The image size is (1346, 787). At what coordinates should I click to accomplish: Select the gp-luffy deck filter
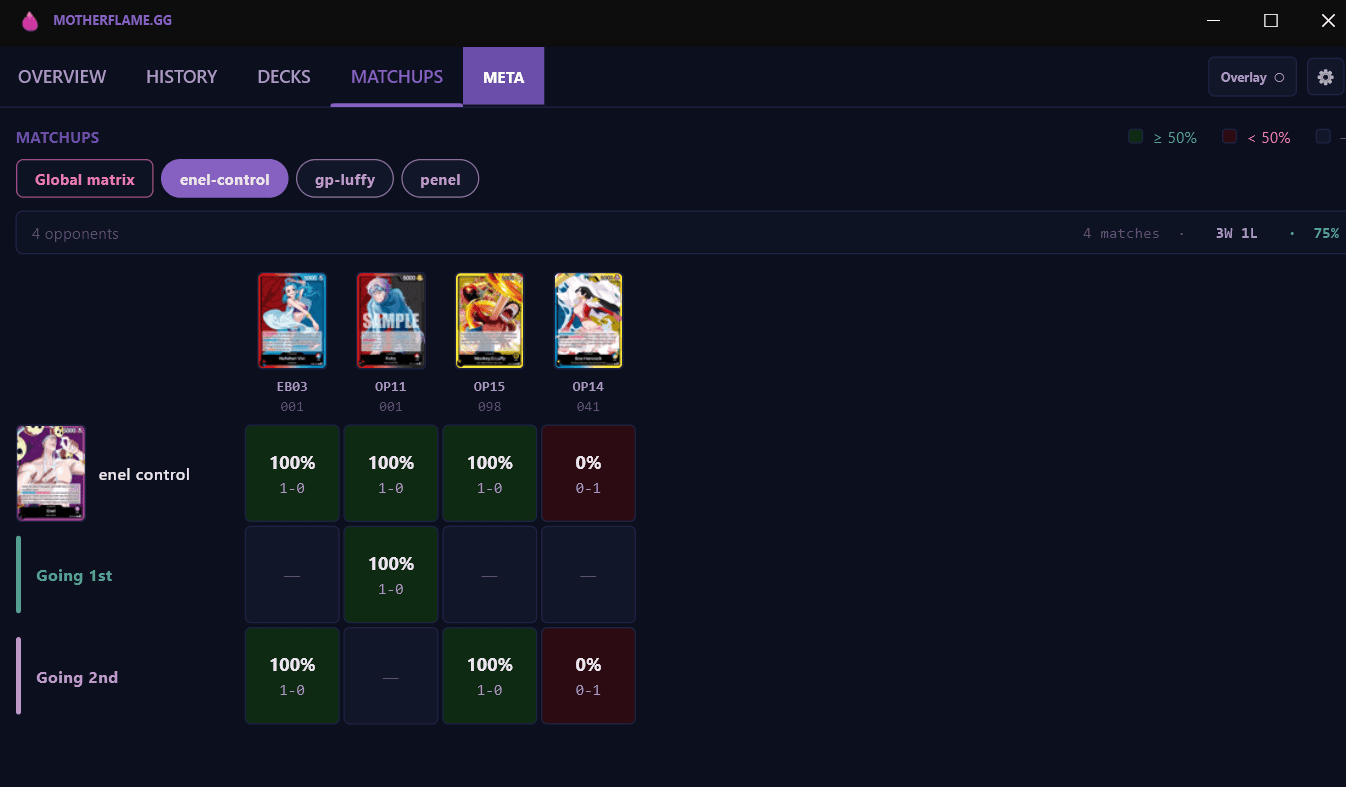pos(345,179)
